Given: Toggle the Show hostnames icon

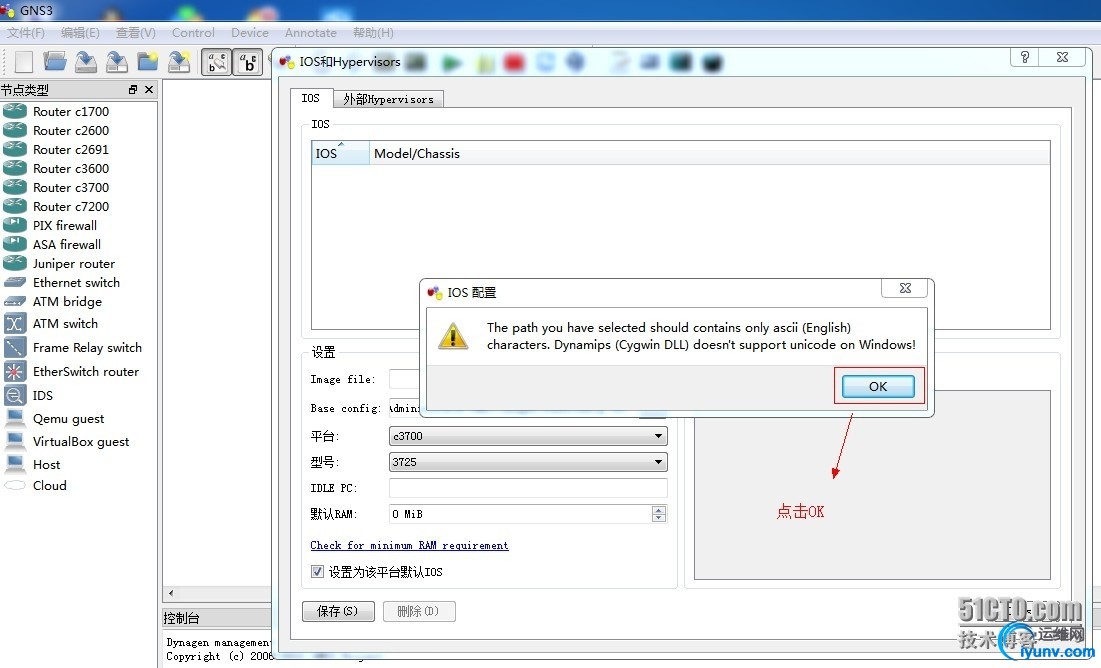Looking at the screenshot, I should pos(248,63).
